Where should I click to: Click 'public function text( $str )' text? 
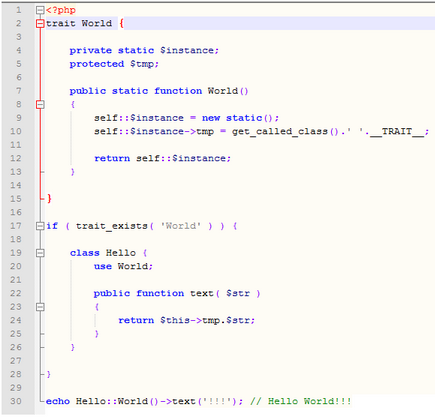point(177,293)
